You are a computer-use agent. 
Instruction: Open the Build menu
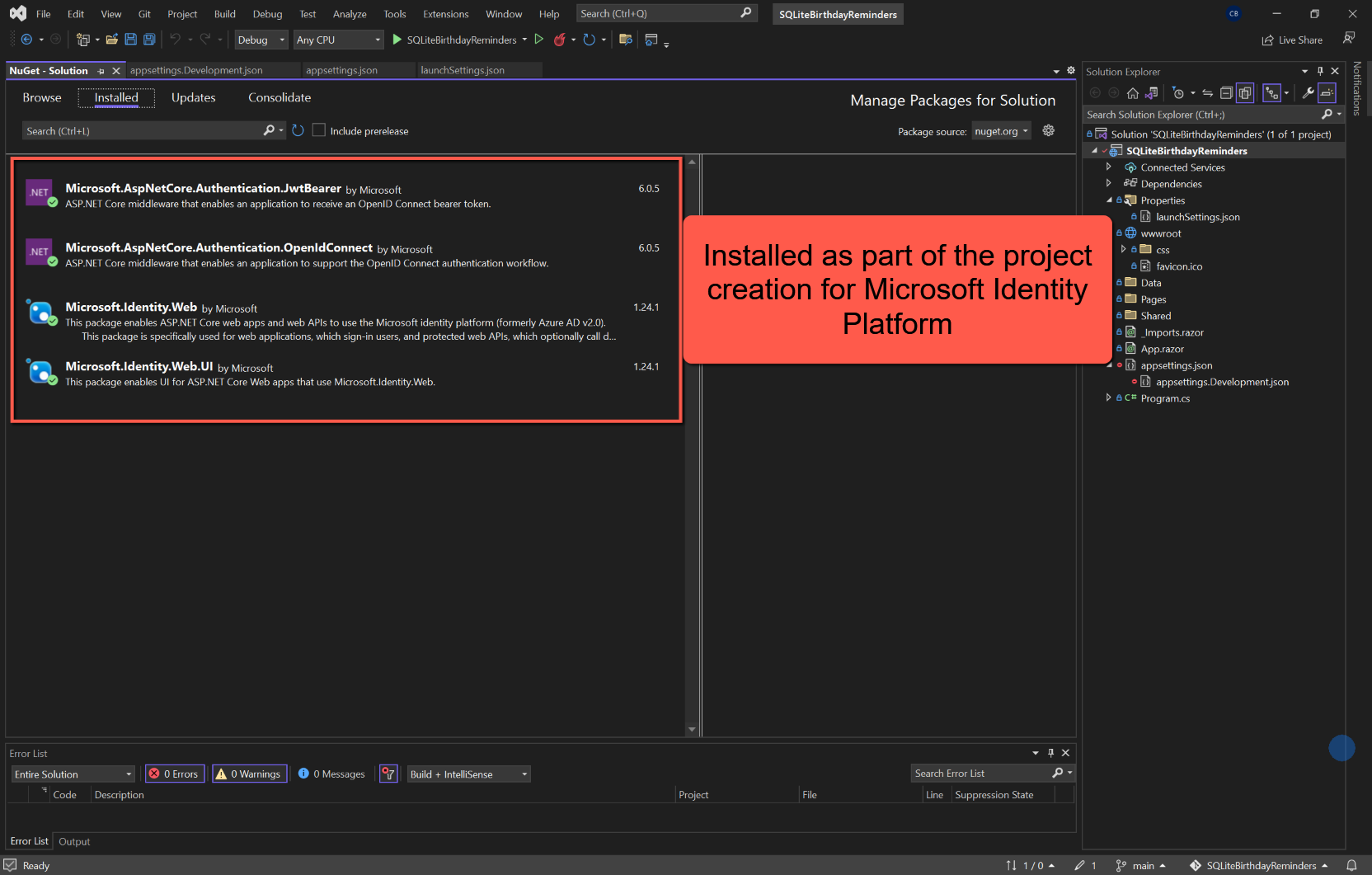(x=224, y=14)
